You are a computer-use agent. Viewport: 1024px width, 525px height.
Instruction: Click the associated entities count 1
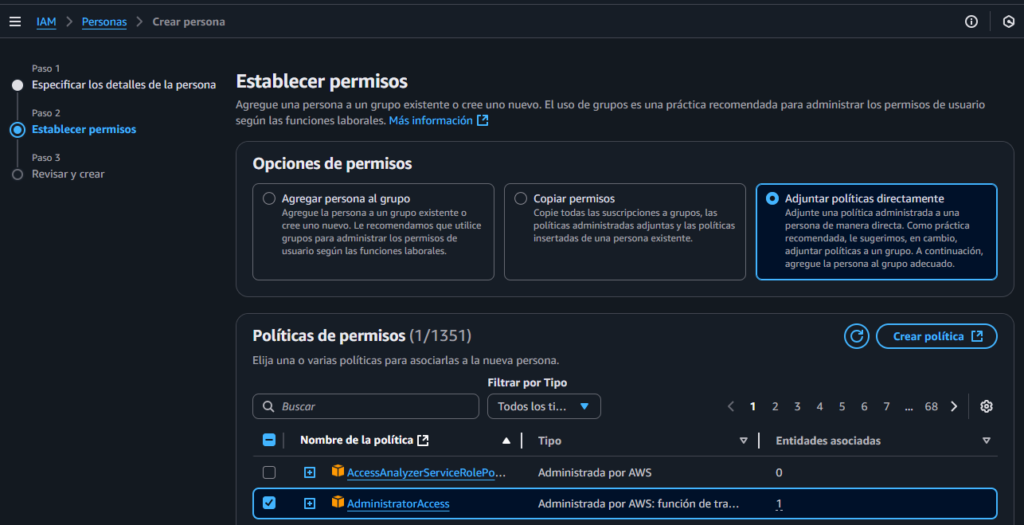[x=778, y=503]
